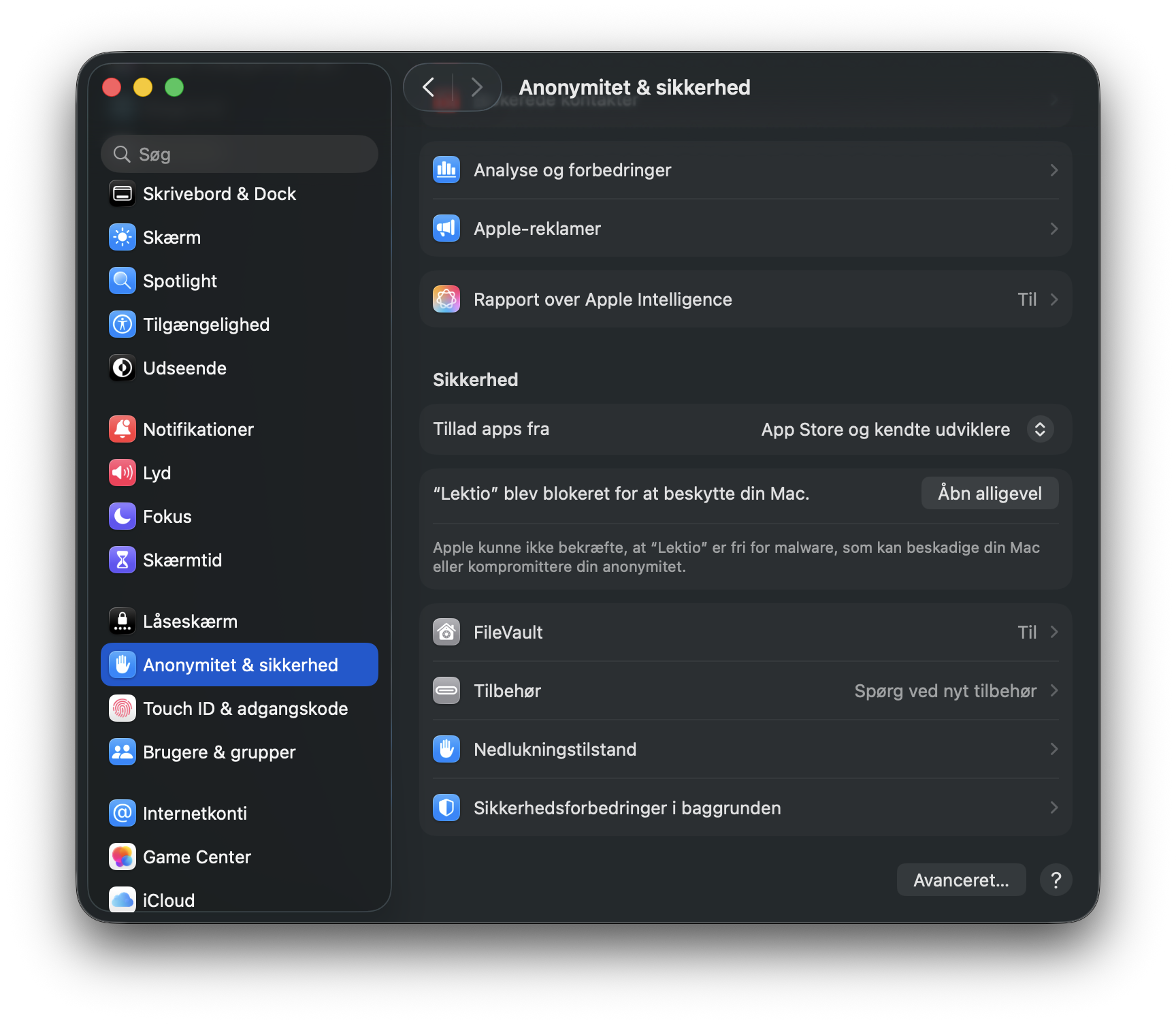Click the Søg search field
The width and height of the screenshot is (1176, 1024).
[x=240, y=155]
